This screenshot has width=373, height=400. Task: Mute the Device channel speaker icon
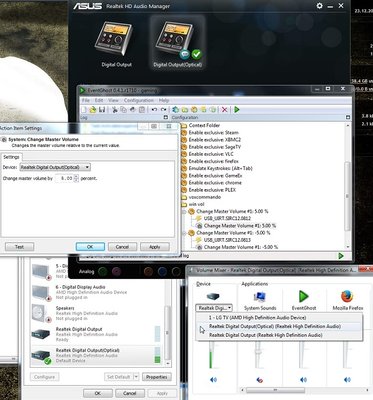pos(213,379)
